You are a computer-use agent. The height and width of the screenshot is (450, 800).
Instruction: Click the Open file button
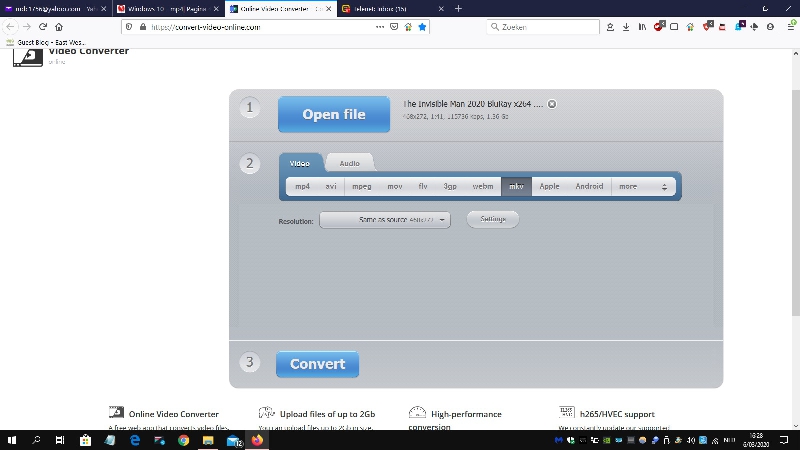pyautogui.click(x=334, y=115)
